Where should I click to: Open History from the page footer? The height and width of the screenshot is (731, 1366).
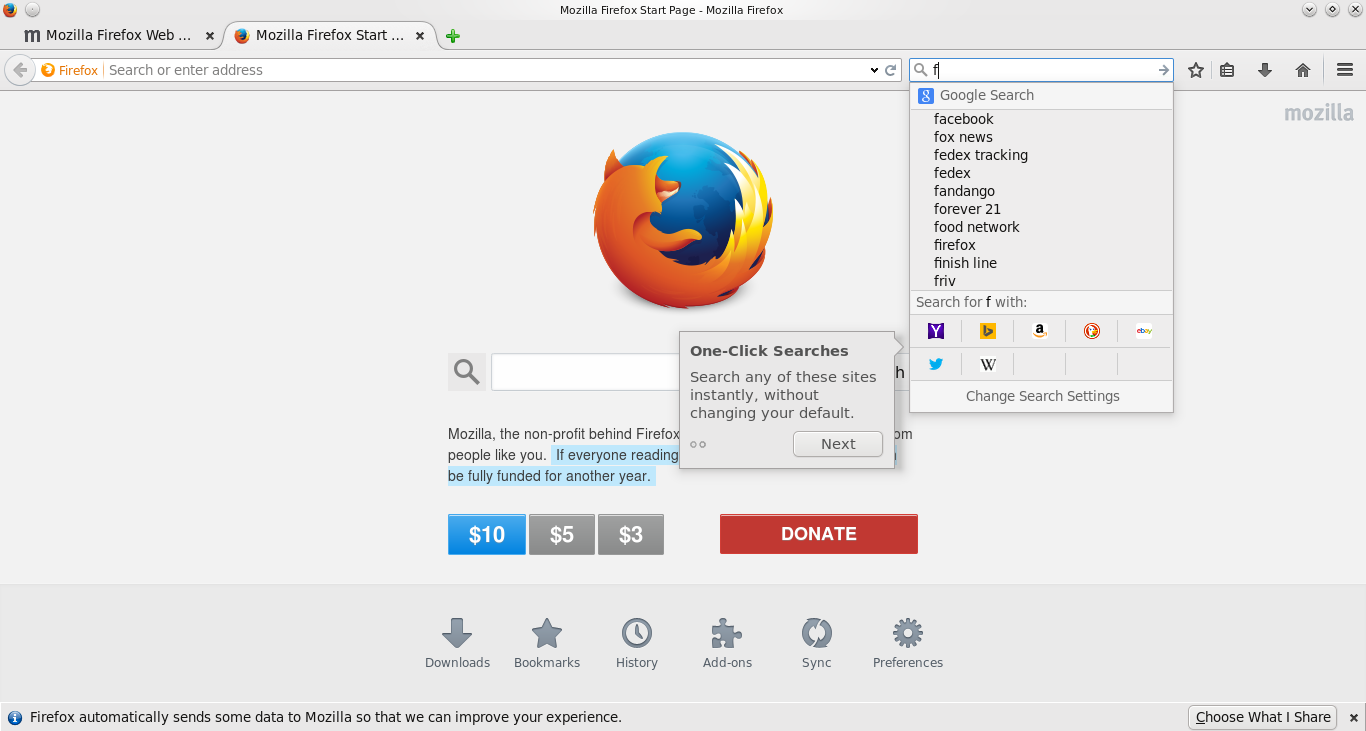[637, 643]
